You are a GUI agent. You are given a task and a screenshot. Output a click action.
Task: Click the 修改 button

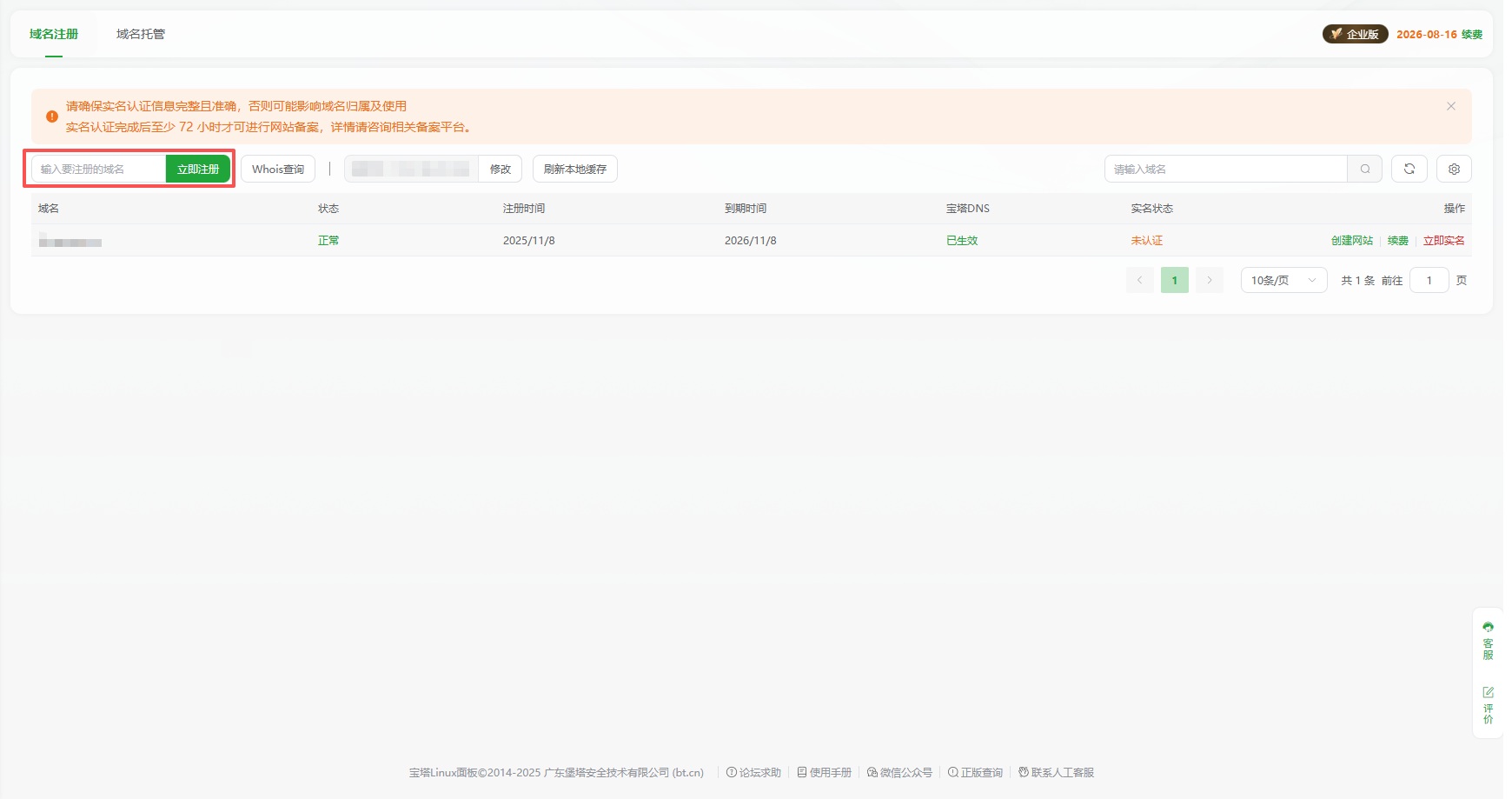coord(500,169)
